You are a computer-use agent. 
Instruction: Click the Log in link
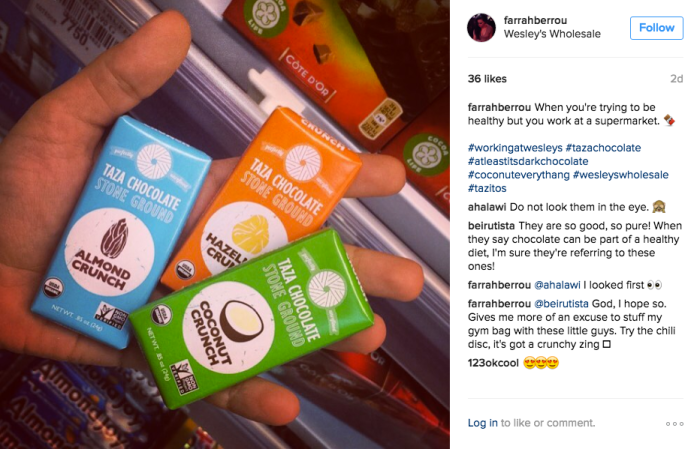pyautogui.click(x=482, y=423)
